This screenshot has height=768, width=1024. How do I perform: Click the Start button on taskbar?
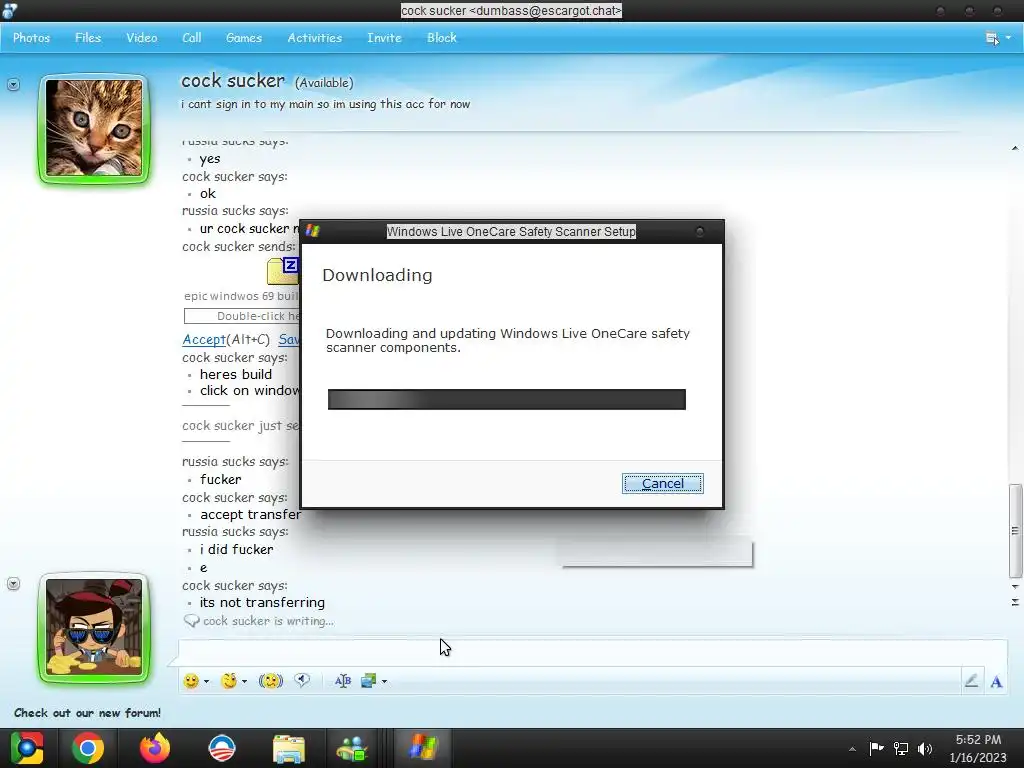27,748
